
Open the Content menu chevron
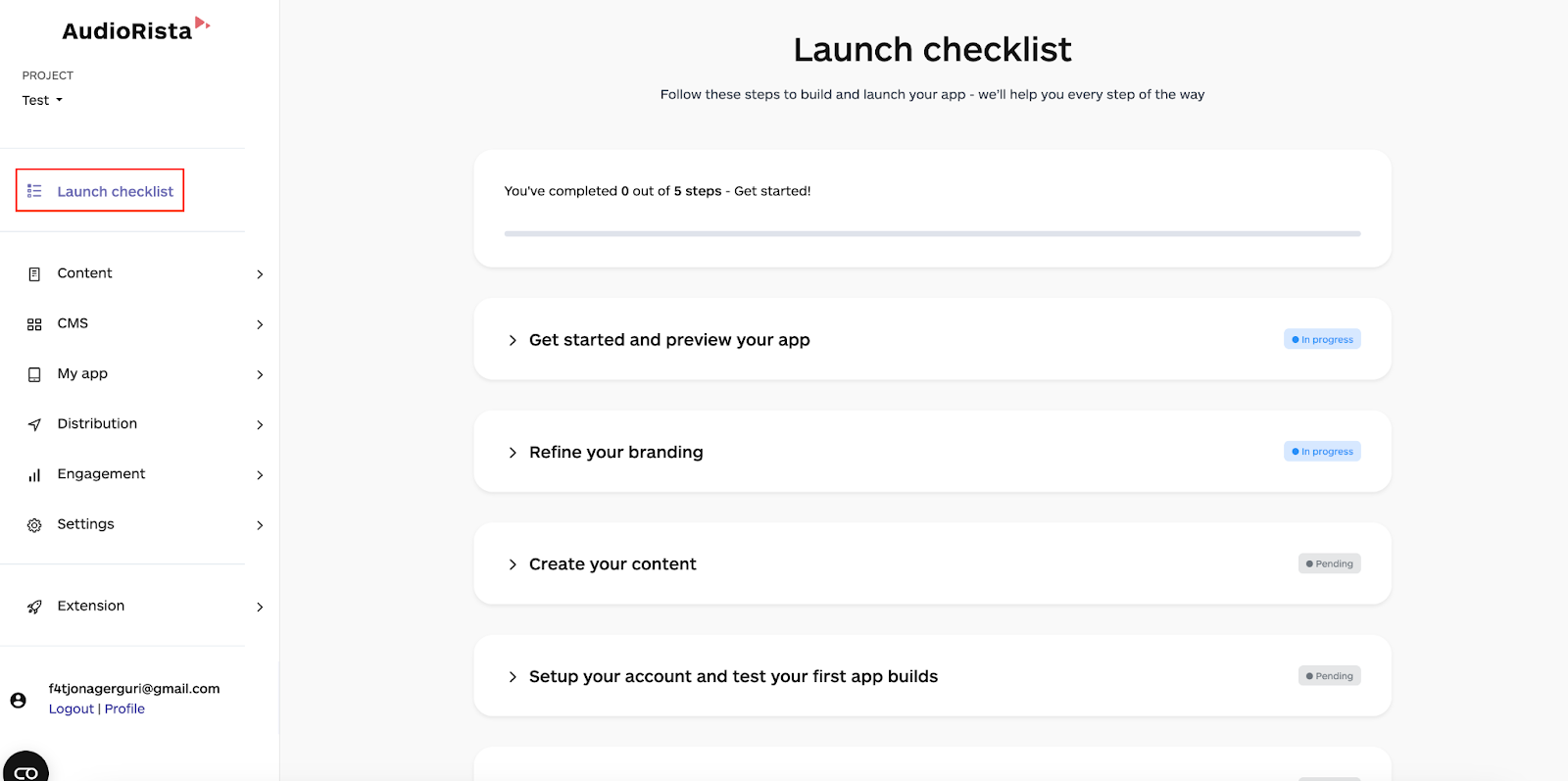(x=260, y=274)
